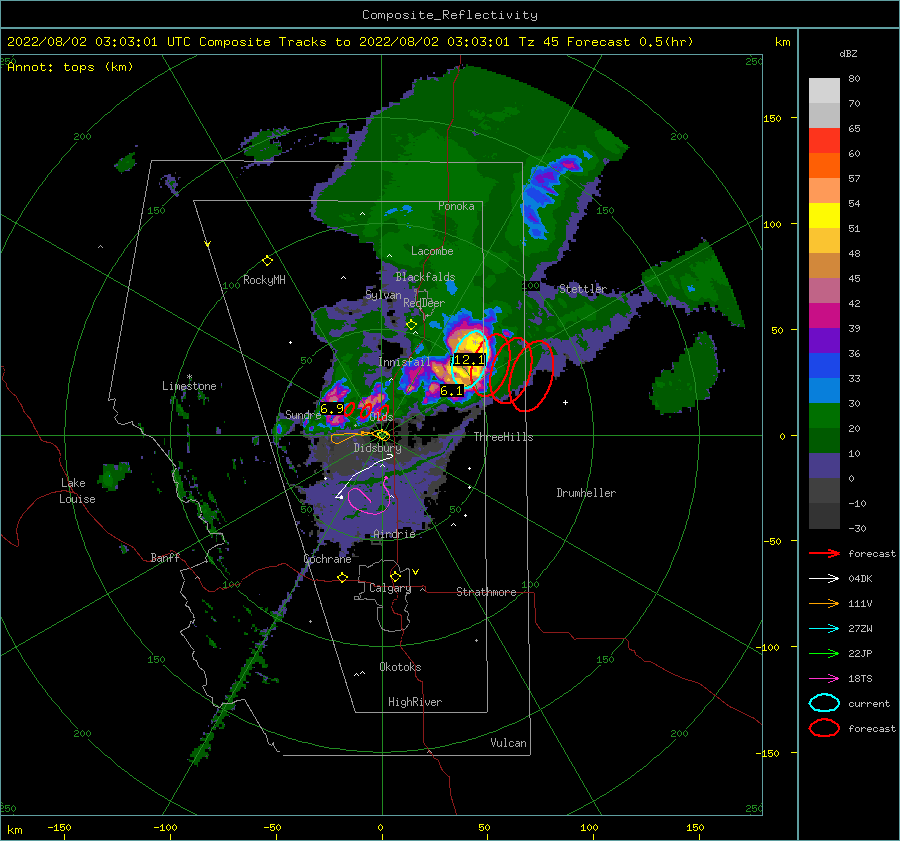Click the 65 dBZ gray swatch
Viewport: 900px width, 841px height.
coord(824,115)
